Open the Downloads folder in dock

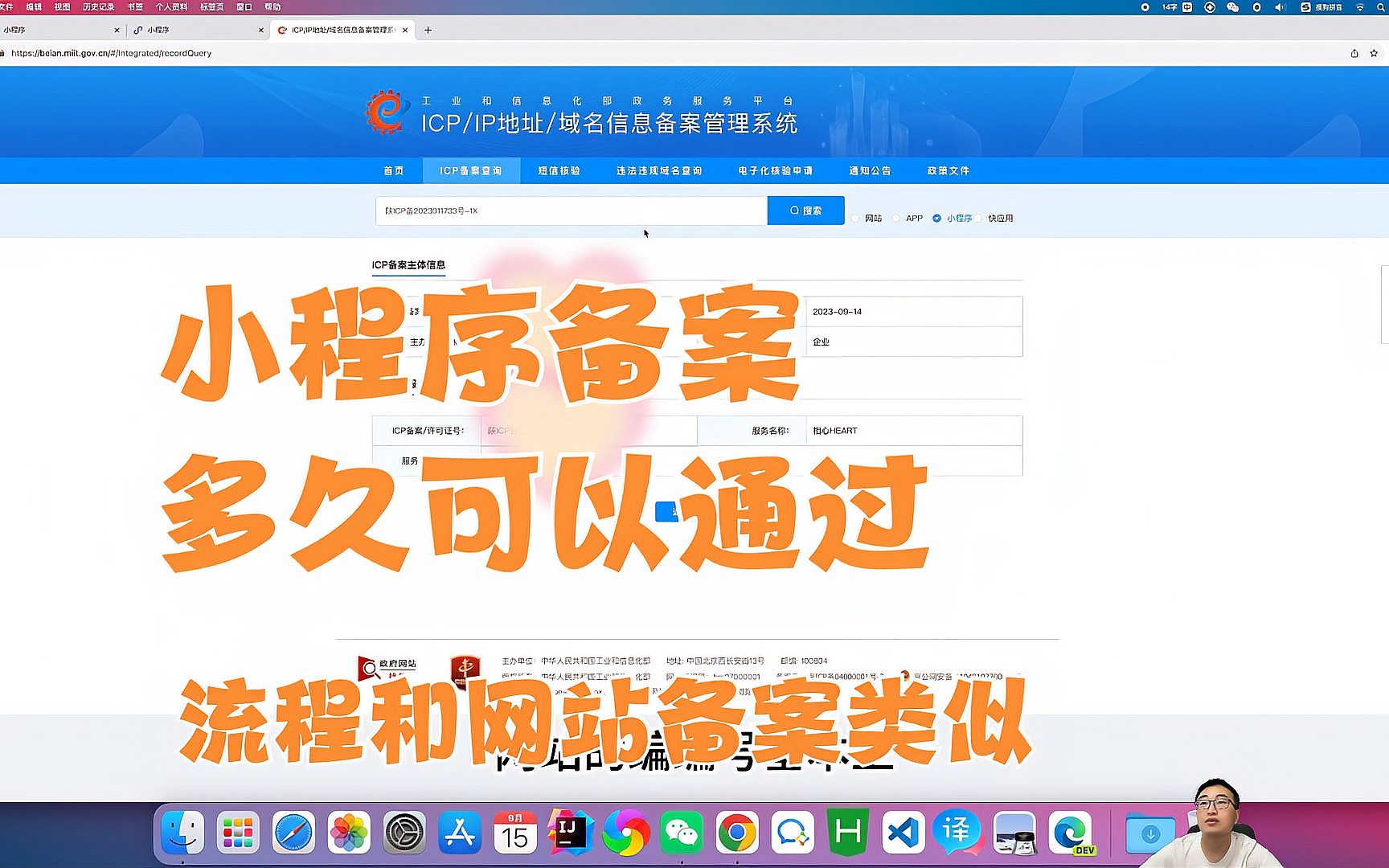tap(1149, 833)
